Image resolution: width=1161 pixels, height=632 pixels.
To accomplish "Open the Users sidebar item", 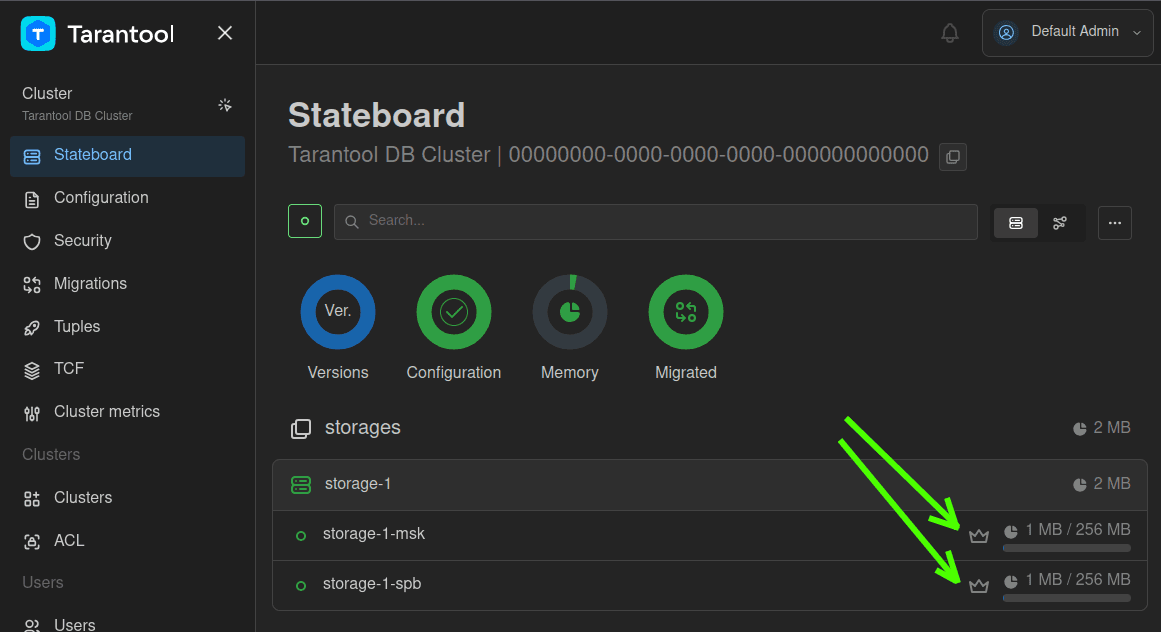I will click(127, 625).
